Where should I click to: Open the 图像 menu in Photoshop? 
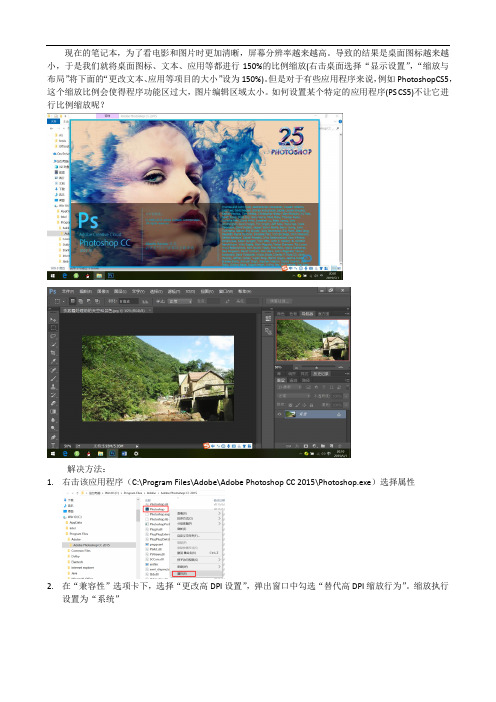[103, 291]
